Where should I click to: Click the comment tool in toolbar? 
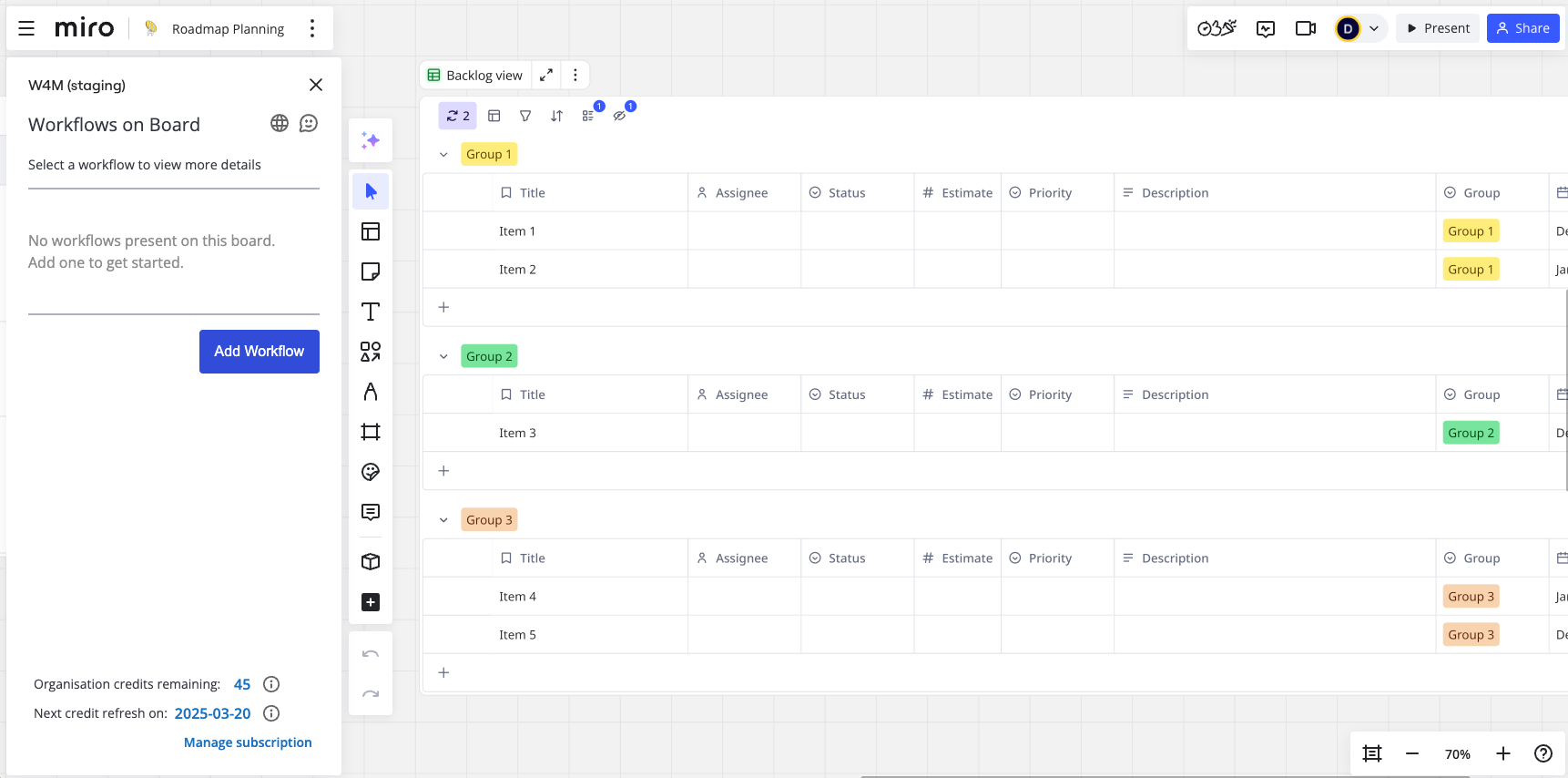click(x=371, y=512)
